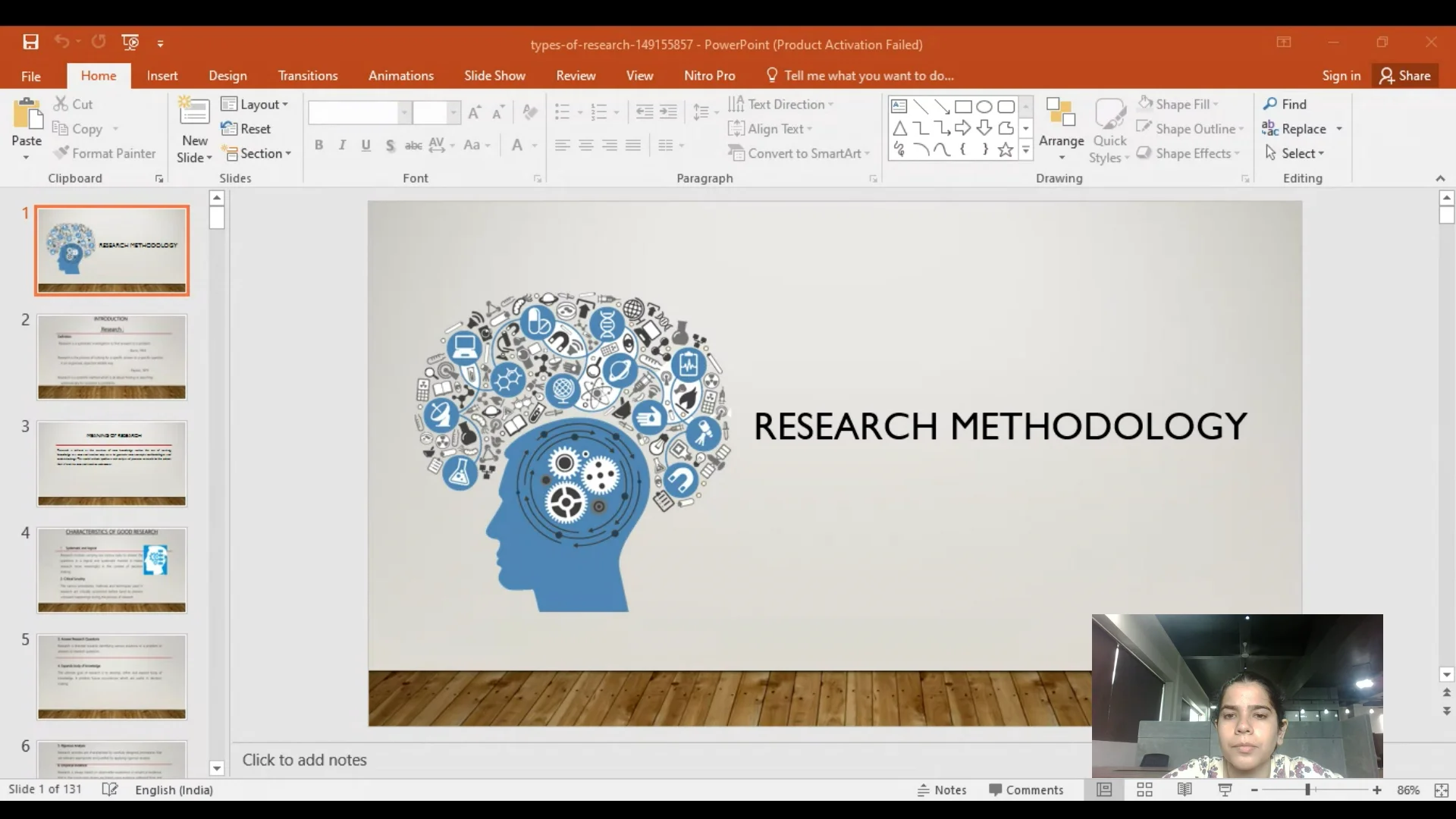Toggle Align Right paragraph
The height and width of the screenshot is (819, 1456).
[610, 145]
